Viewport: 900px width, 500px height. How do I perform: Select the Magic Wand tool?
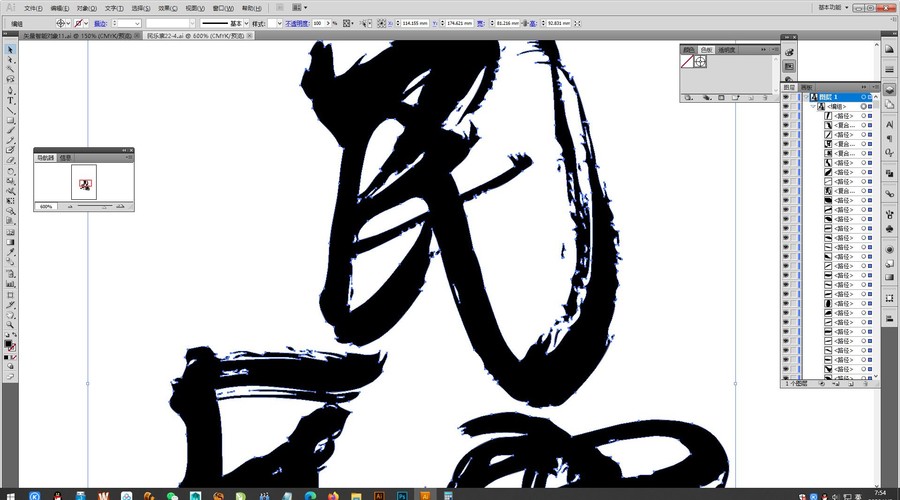10,69
